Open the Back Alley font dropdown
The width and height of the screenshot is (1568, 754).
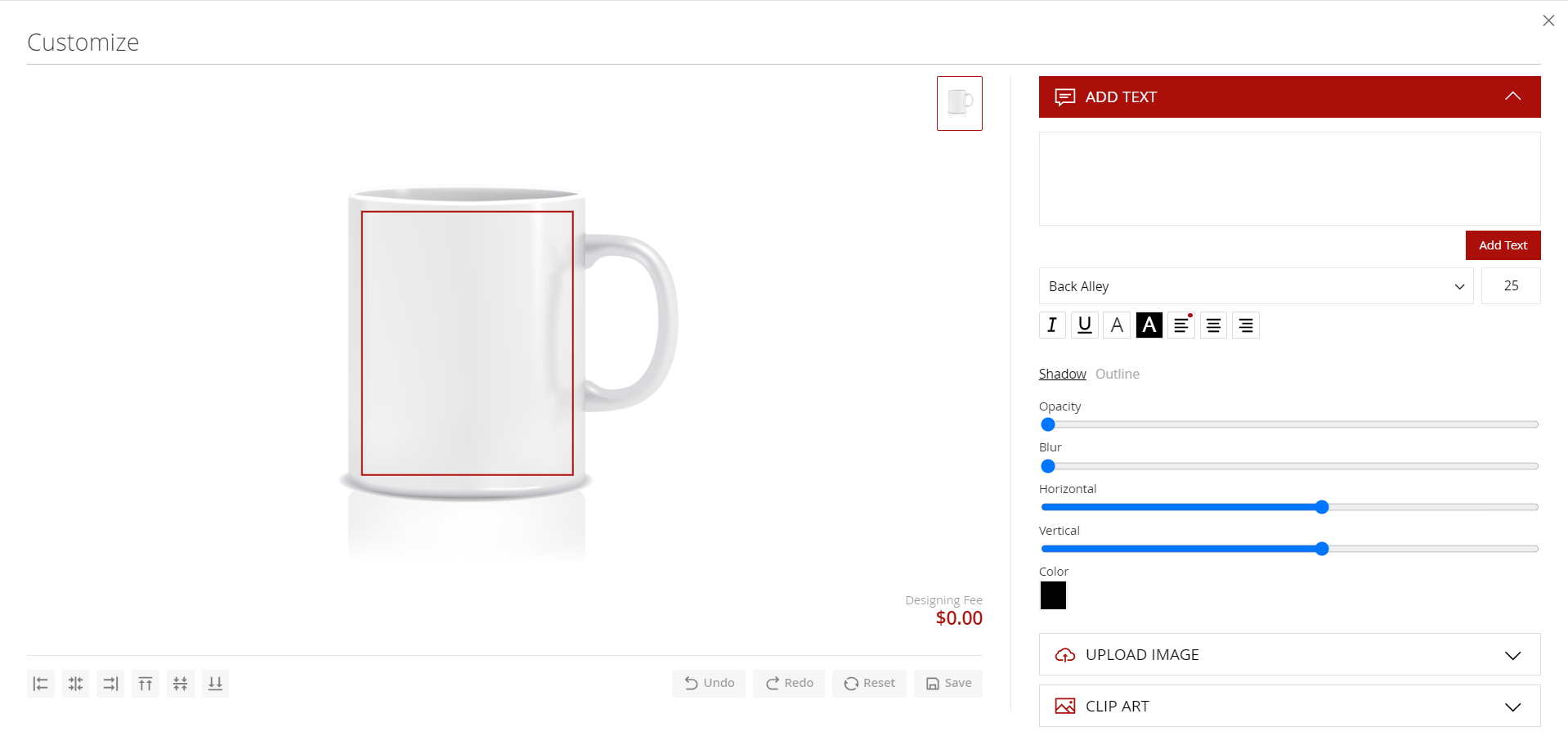pyautogui.click(x=1255, y=286)
